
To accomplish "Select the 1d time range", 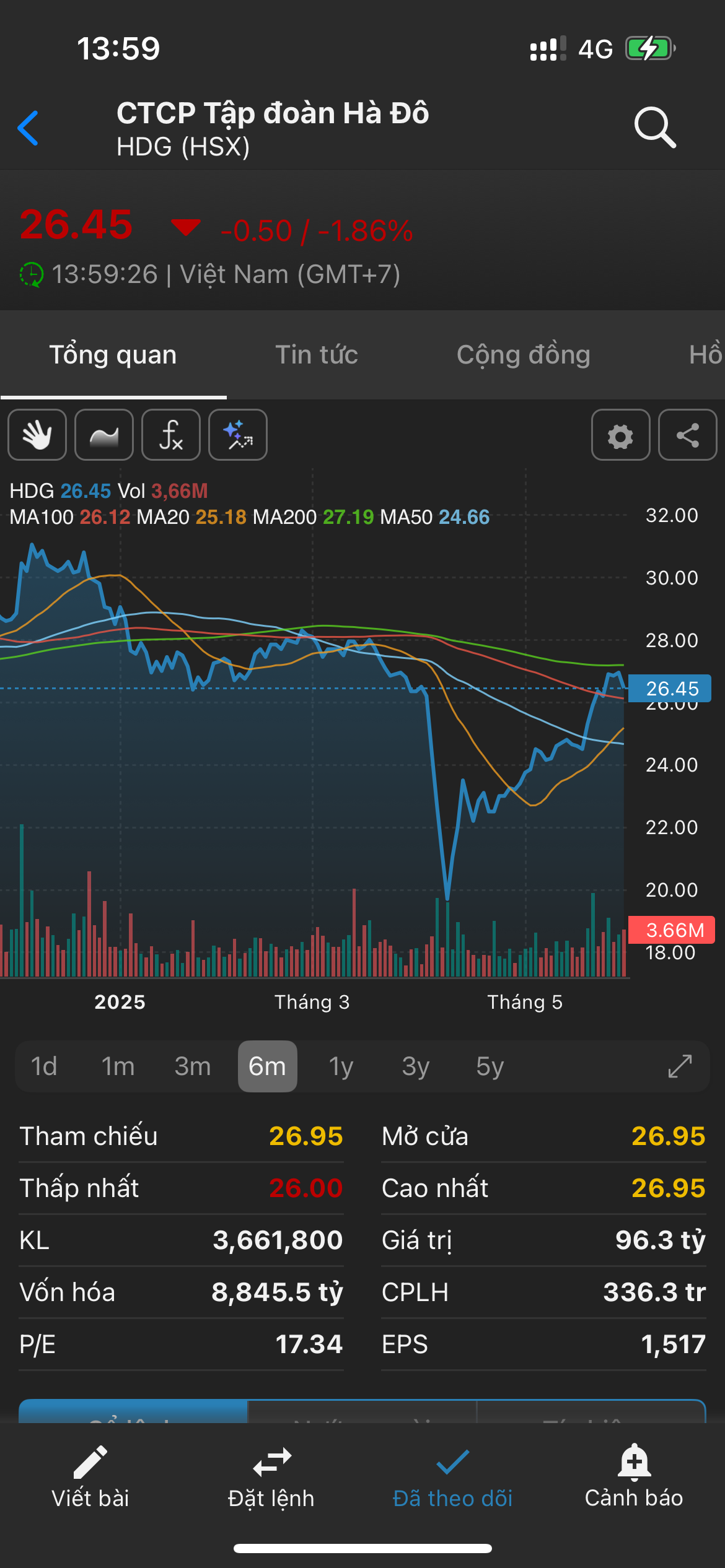I will pyautogui.click(x=44, y=1066).
